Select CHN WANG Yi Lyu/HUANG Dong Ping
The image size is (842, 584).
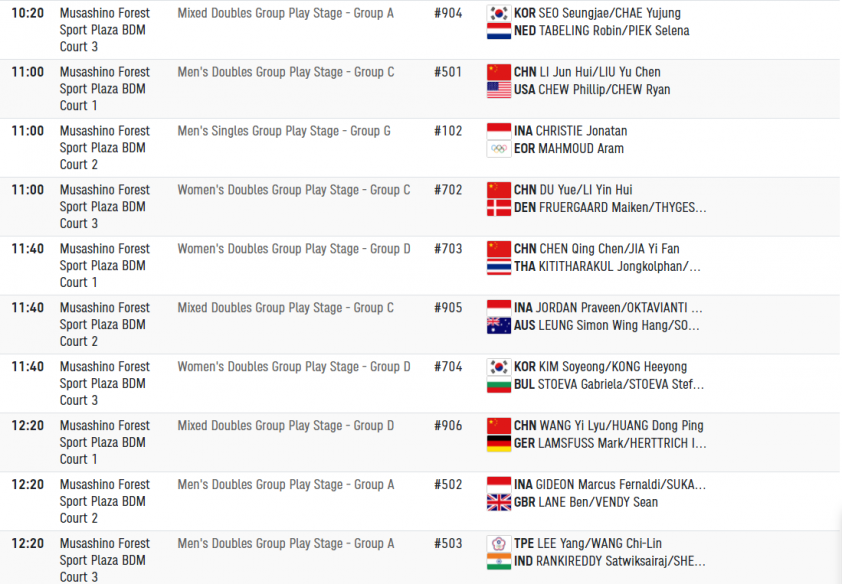(x=608, y=426)
